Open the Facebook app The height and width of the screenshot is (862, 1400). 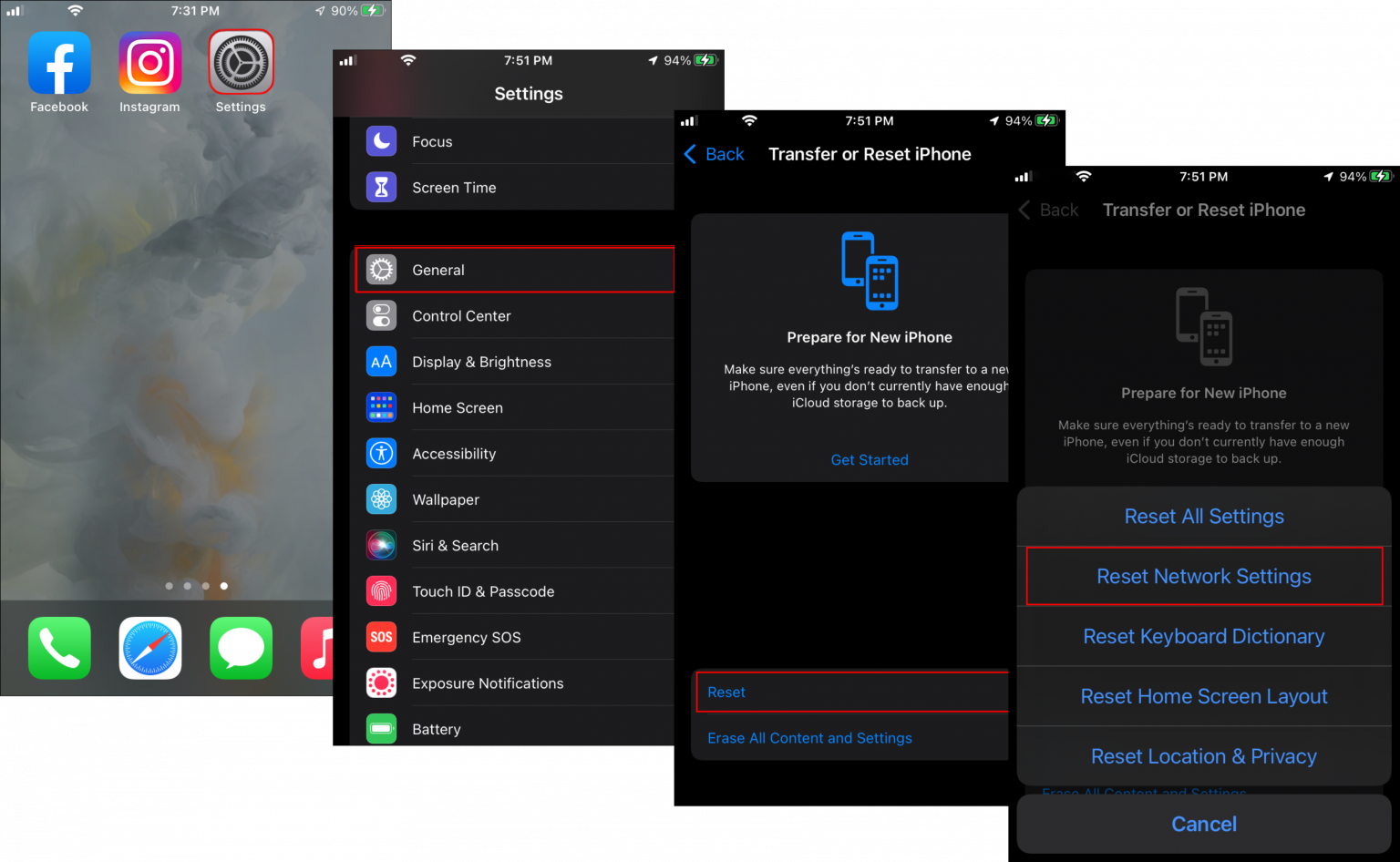(58, 64)
